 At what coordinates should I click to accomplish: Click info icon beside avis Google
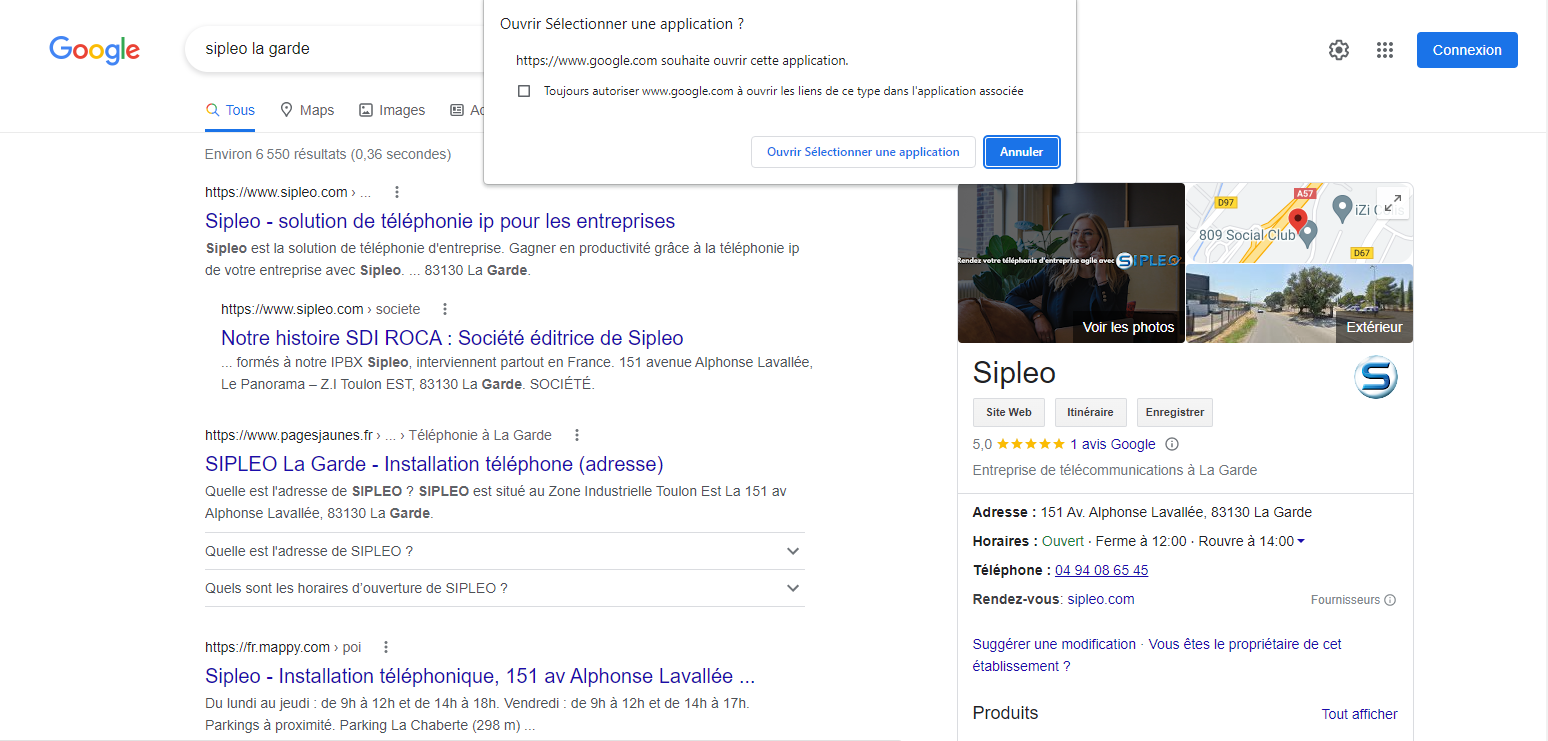coord(1173,444)
